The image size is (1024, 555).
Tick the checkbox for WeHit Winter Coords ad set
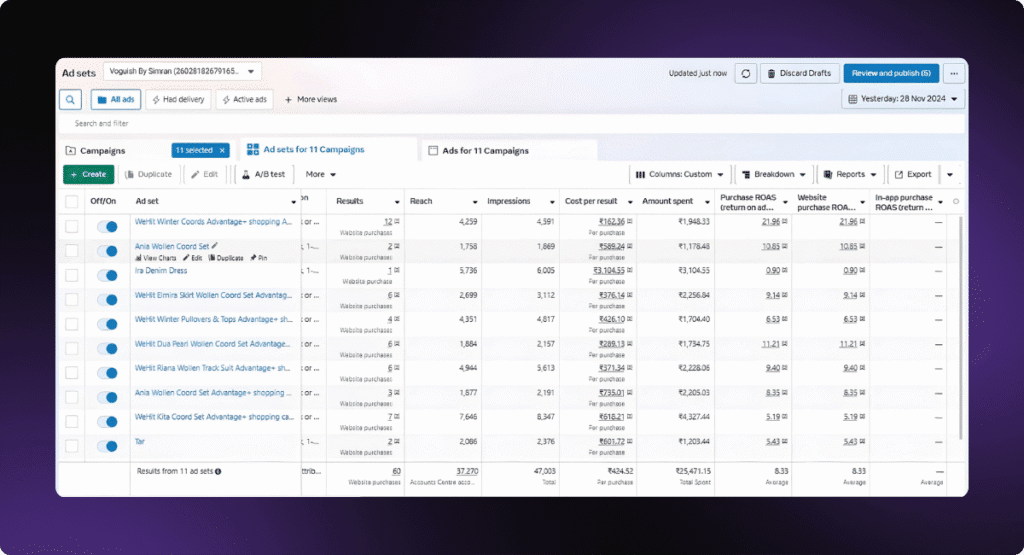(71, 226)
